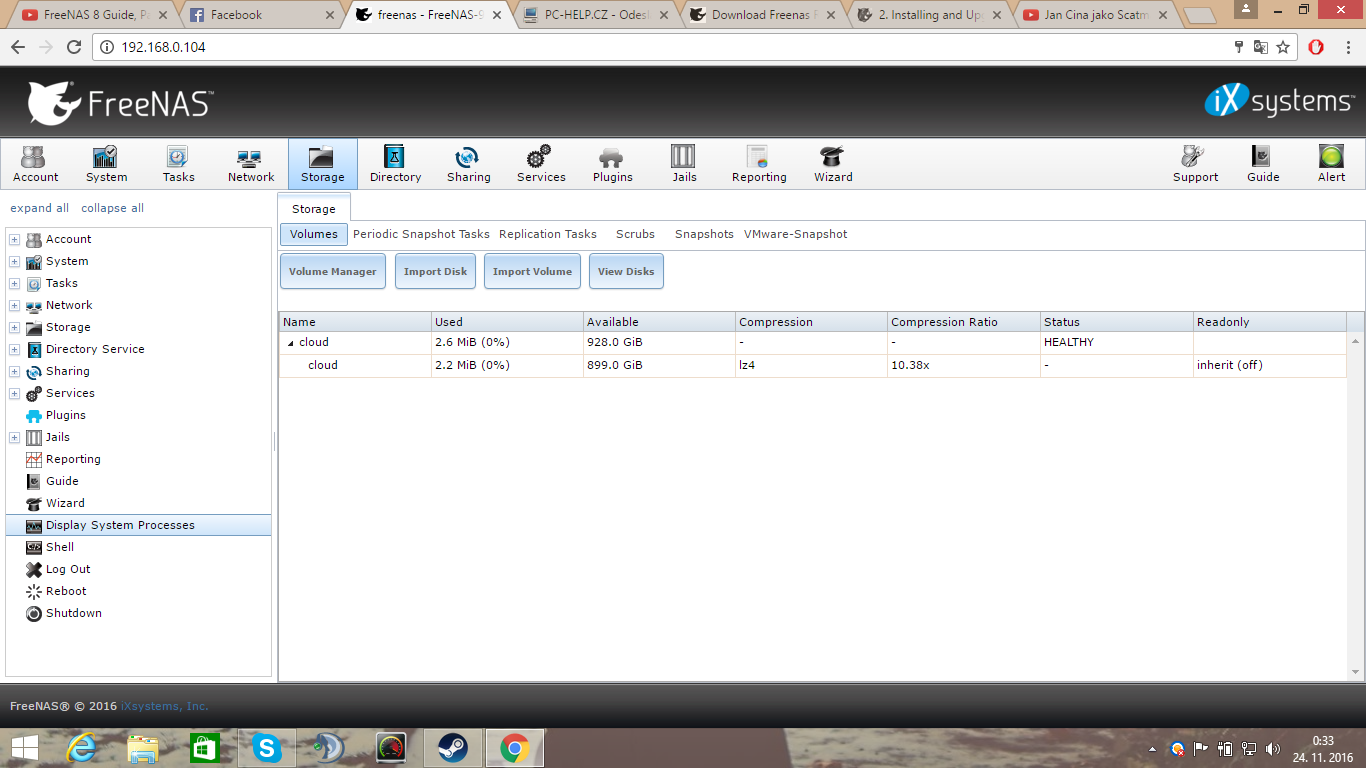Image resolution: width=1366 pixels, height=768 pixels.
Task: Select the Volumes tab
Action: (314, 234)
